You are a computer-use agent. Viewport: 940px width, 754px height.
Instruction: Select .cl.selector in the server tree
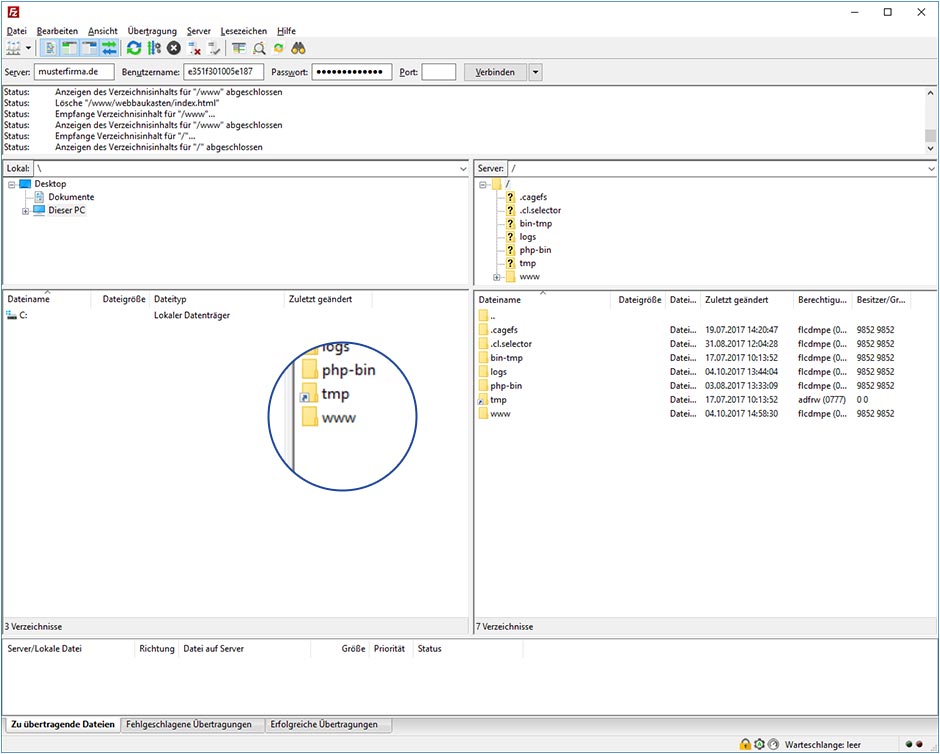pos(540,210)
